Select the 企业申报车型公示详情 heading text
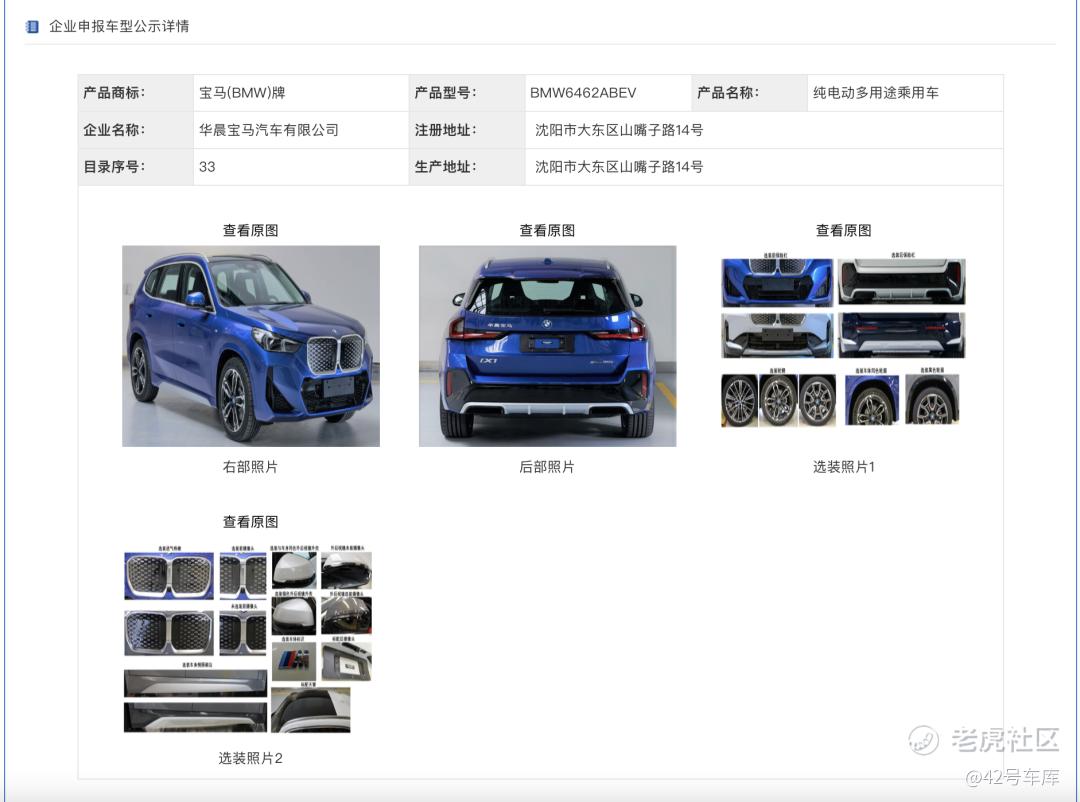The width and height of the screenshot is (1080, 802). click(x=119, y=26)
